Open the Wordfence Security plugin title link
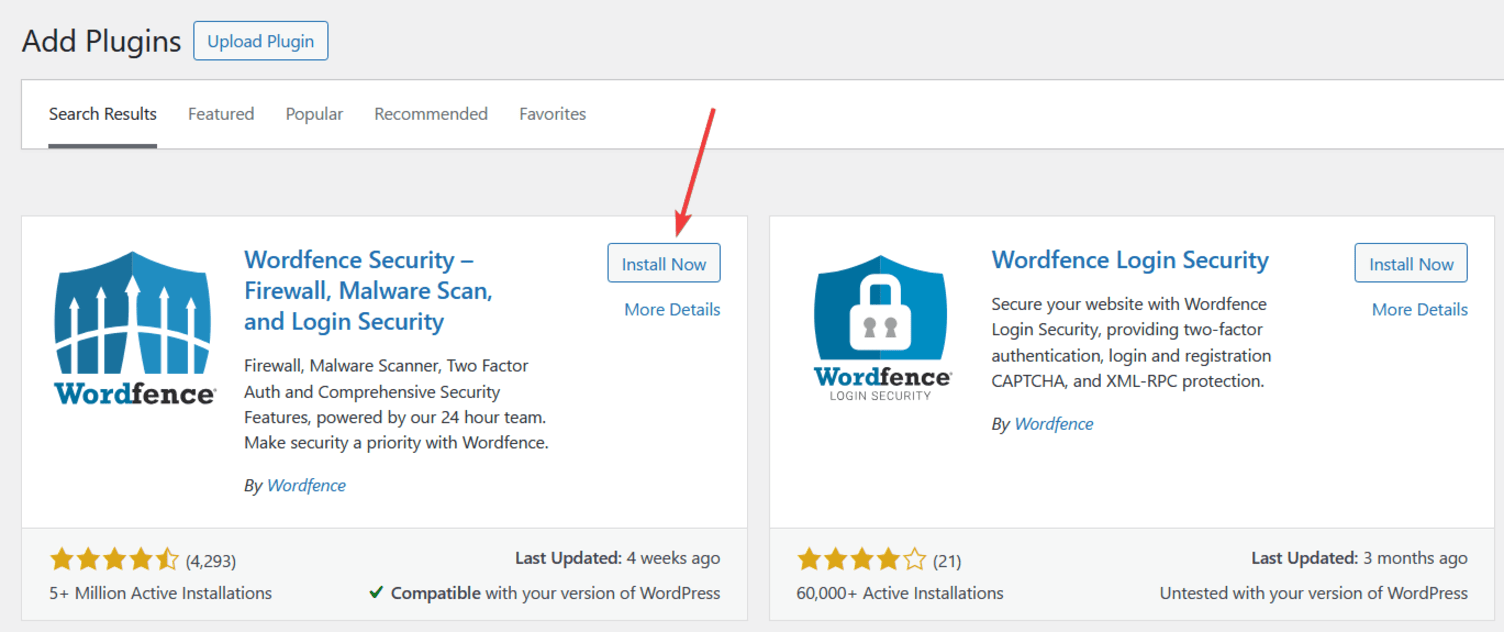The height and width of the screenshot is (632, 1504). coord(369,290)
